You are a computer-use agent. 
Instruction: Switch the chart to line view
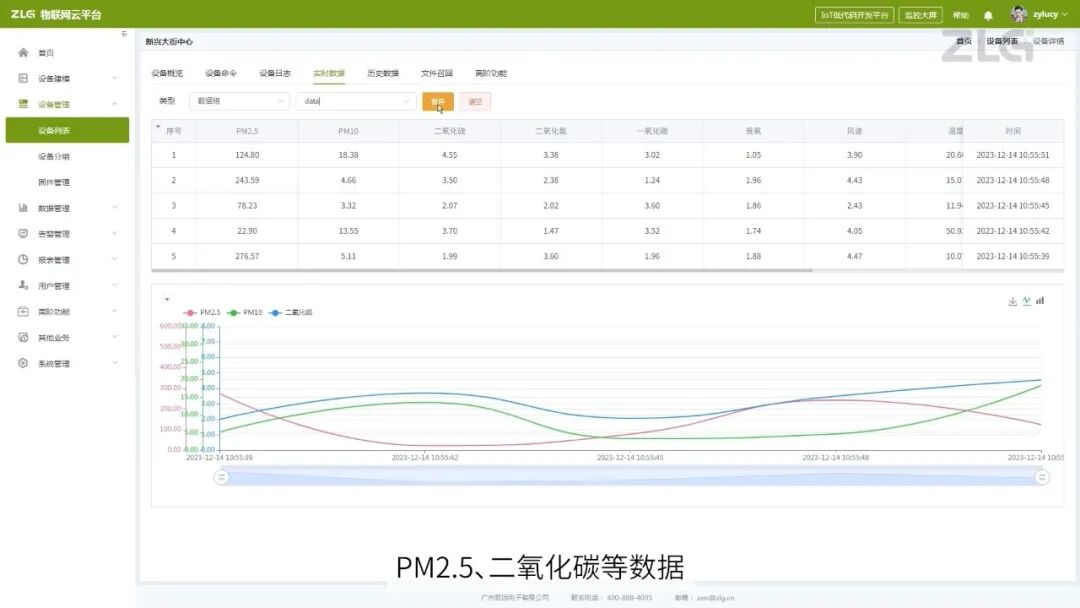coord(1026,301)
